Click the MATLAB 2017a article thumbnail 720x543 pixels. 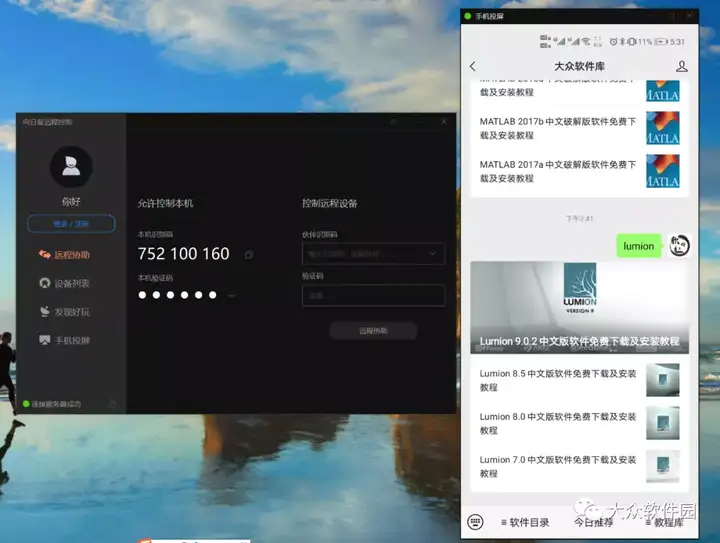click(x=663, y=171)
